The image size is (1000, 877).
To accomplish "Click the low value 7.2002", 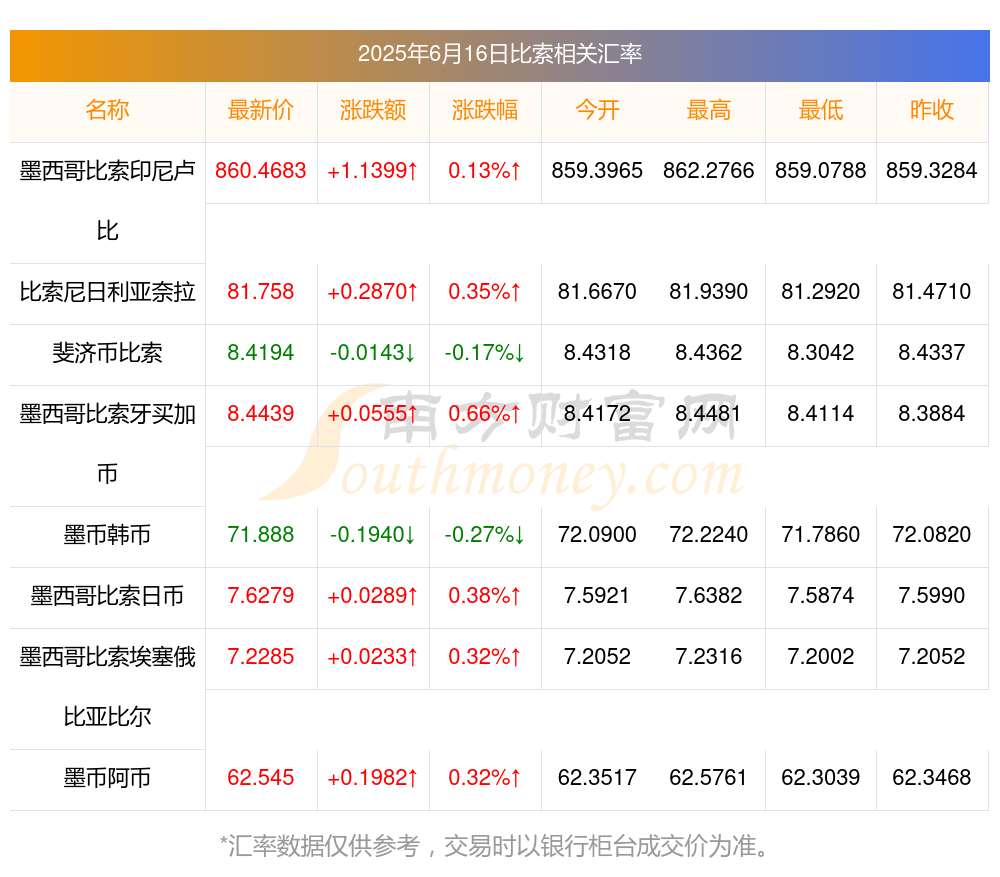I will click(x=821, y=656).
